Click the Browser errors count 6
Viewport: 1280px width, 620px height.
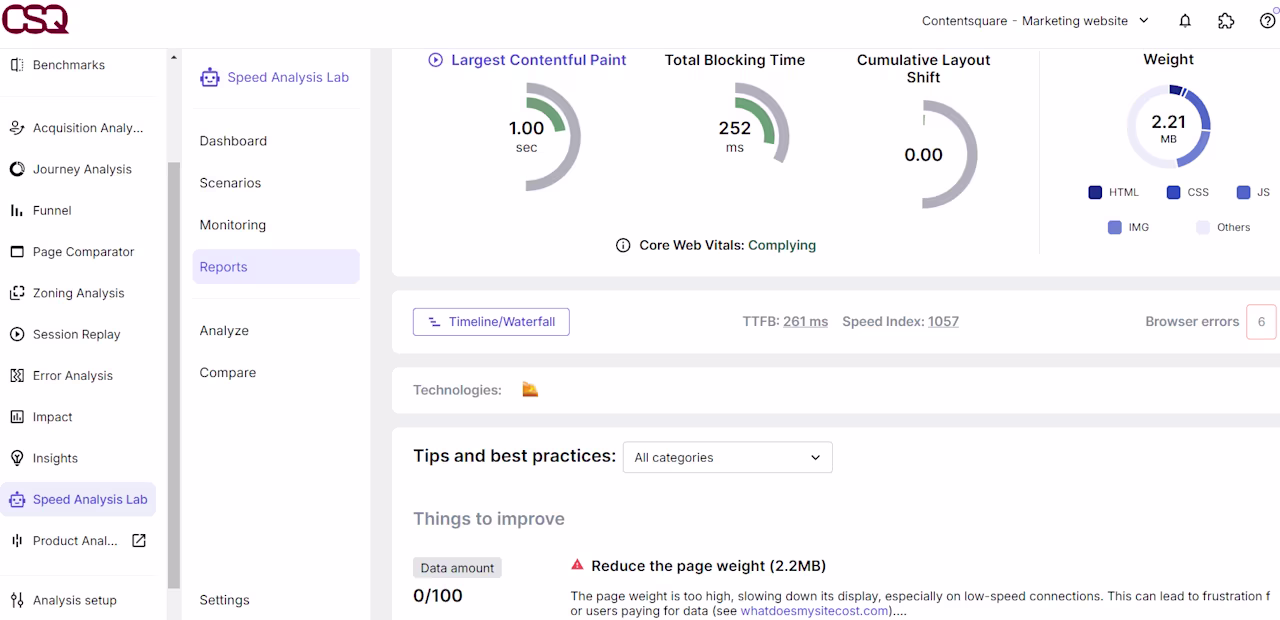[x=1261, y=322]
